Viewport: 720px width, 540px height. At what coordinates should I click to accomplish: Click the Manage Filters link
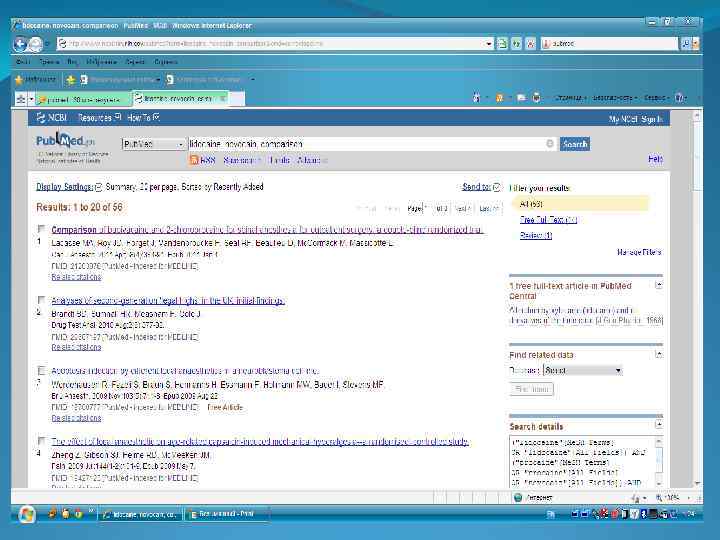coord(639,252)
